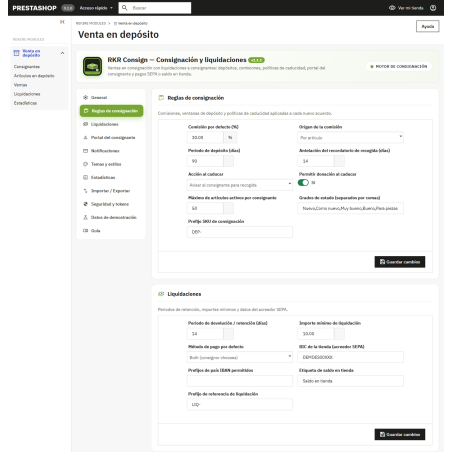This screenshot has height=452, width=452.
Task: Save changes in Reglas de consignación section
Action: [400, 262]
